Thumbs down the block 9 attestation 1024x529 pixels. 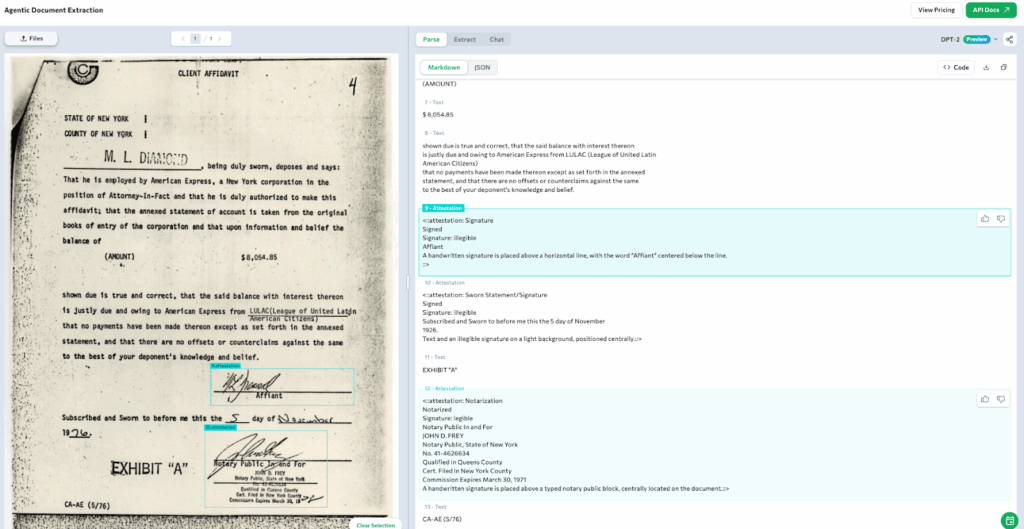pos(1000,218)
